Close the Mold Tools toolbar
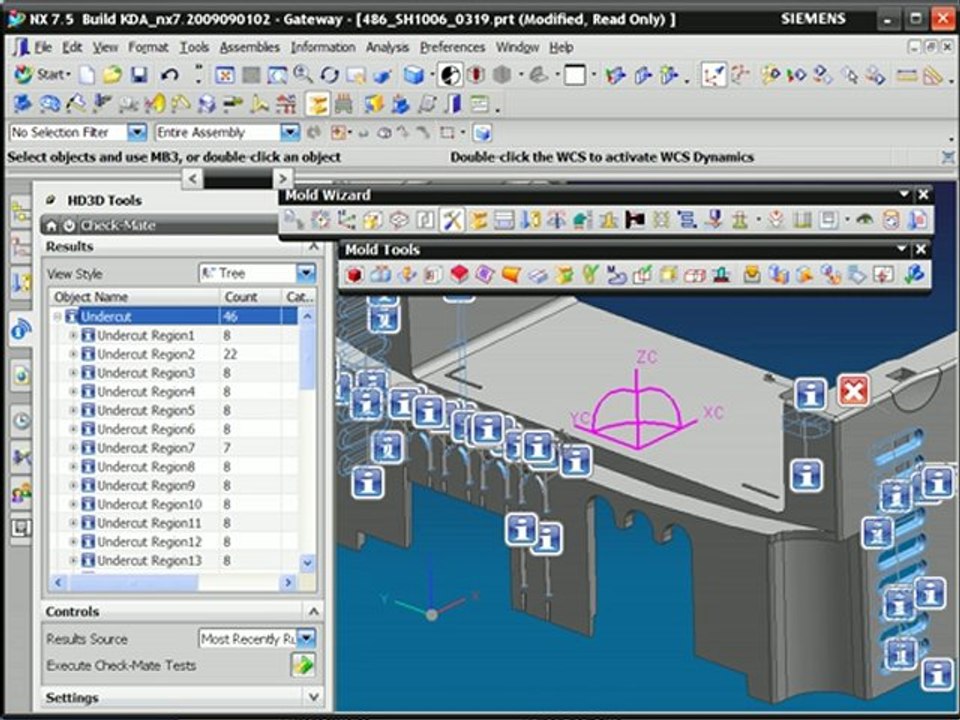The width and height of the screenshot is (960, 720). (921, 249)
